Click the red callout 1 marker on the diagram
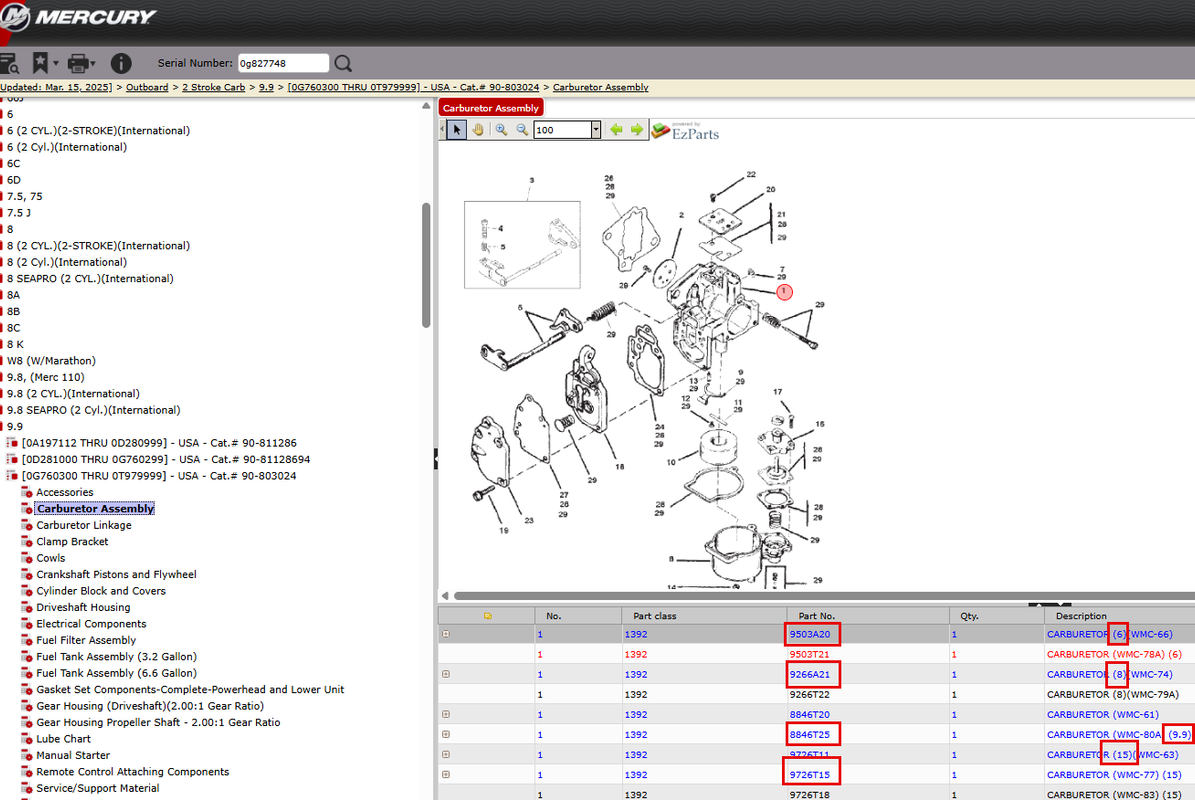The width and height of the screenshot is (1195, 800). point(784,291)
